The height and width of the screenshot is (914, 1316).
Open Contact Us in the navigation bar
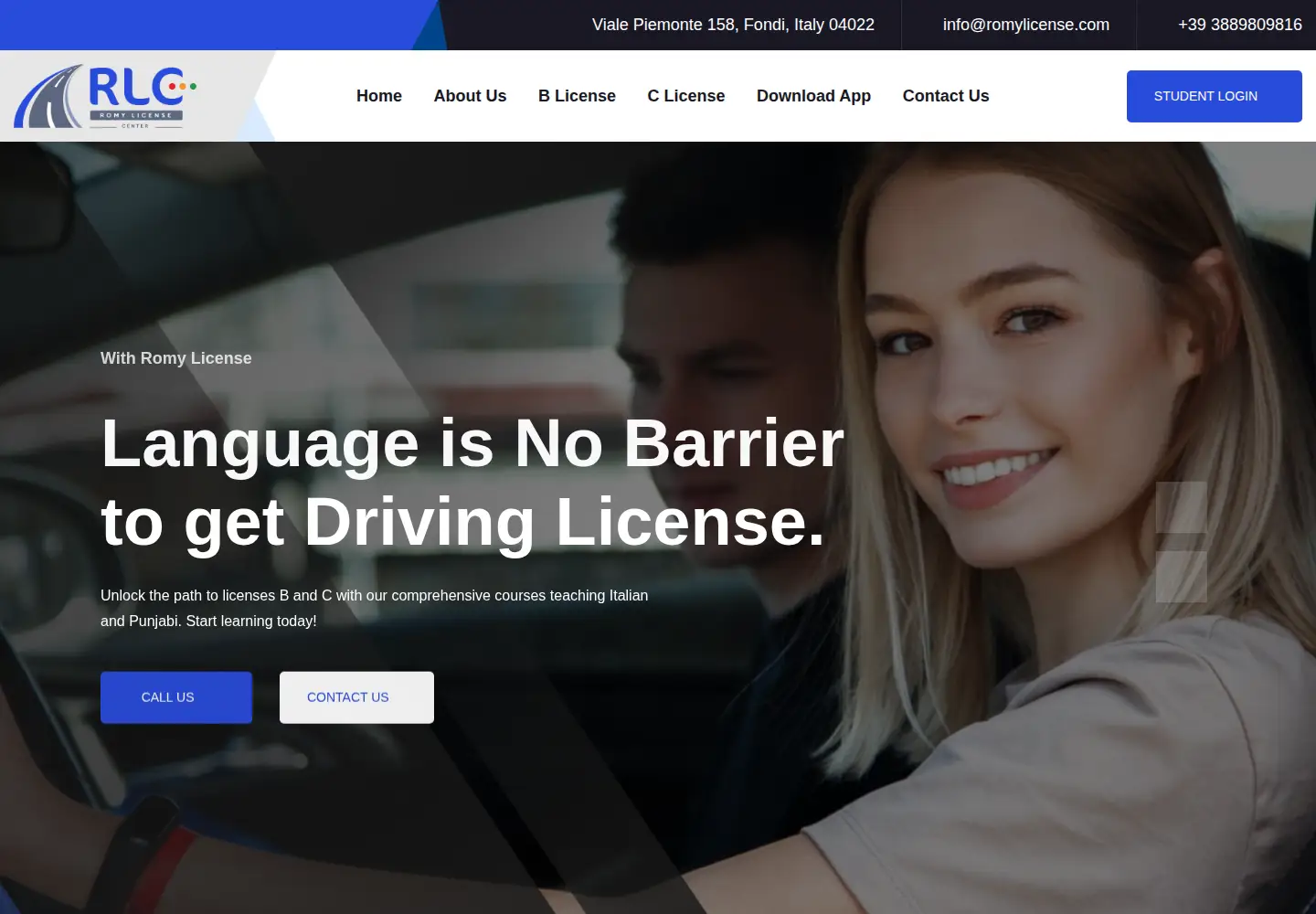click(x=946, y=96)
